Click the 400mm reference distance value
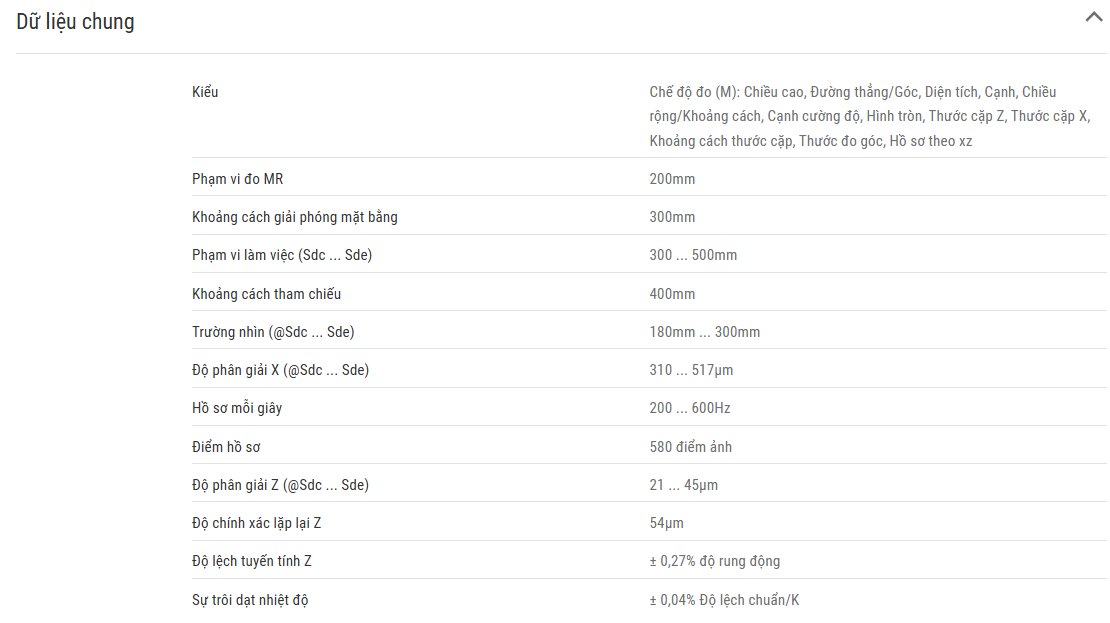This screenshot has width=1110, height=623. pyautogui.click(x=672, y=294)
